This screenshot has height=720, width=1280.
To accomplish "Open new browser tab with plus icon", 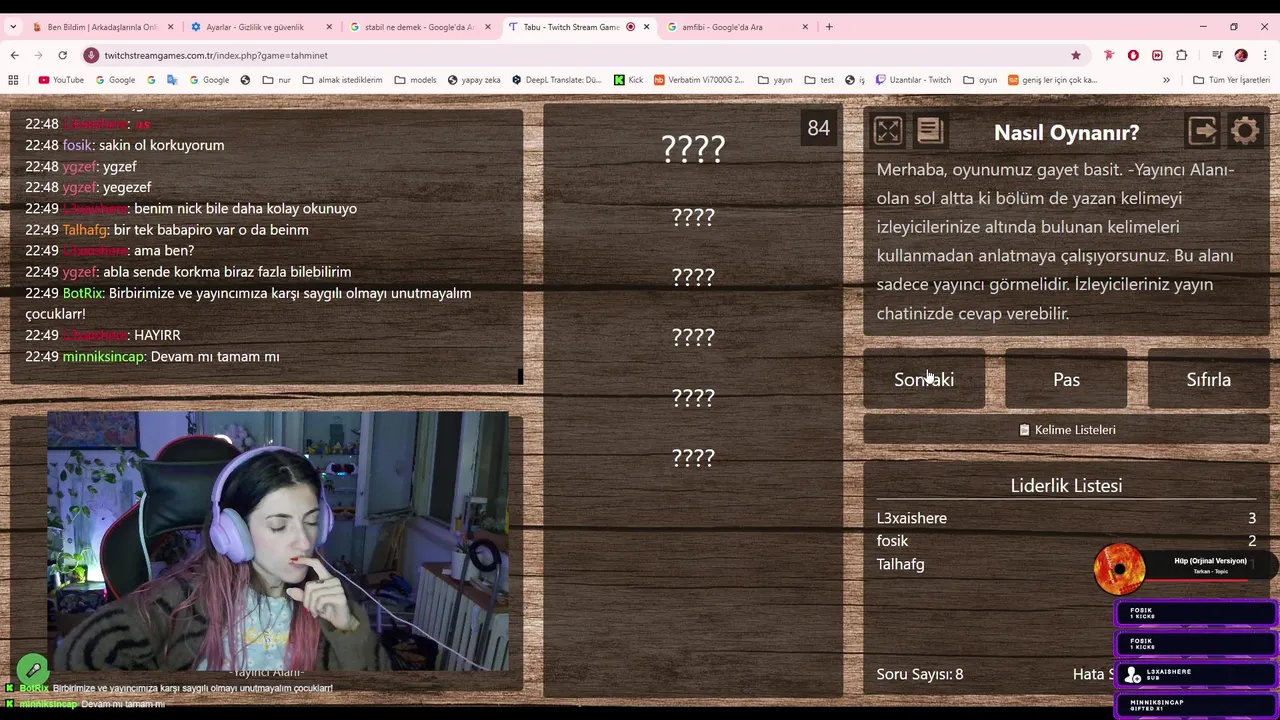I will (829, 27).
